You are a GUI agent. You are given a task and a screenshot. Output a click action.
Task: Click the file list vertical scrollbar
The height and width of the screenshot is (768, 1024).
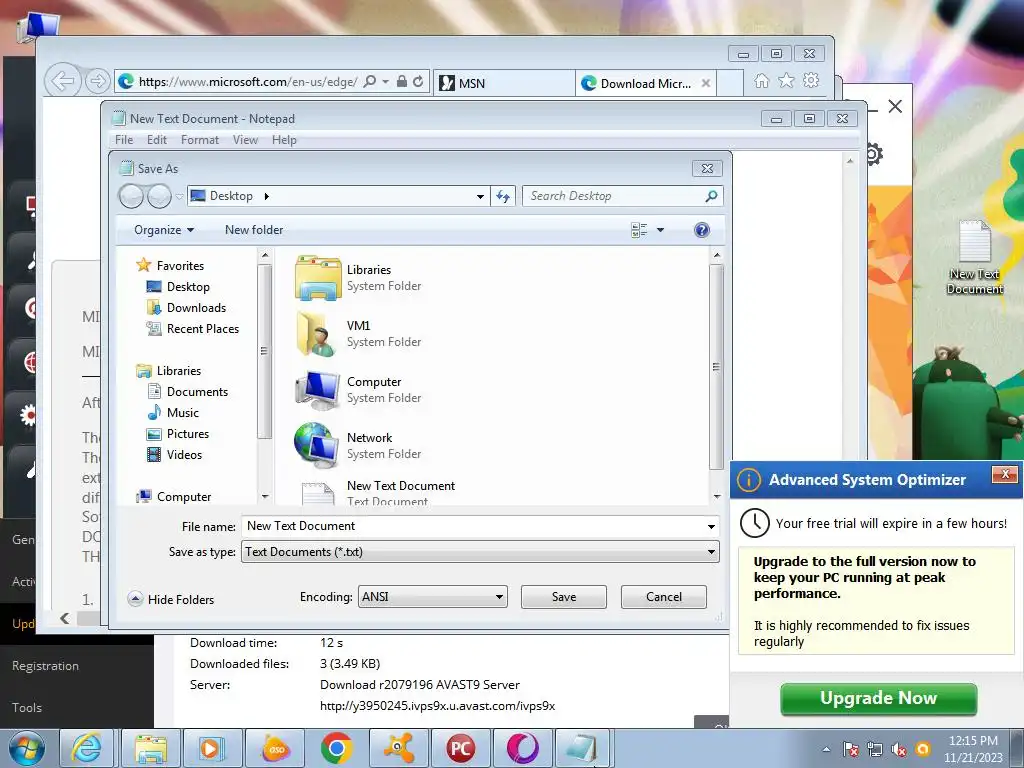pos(716,367)
